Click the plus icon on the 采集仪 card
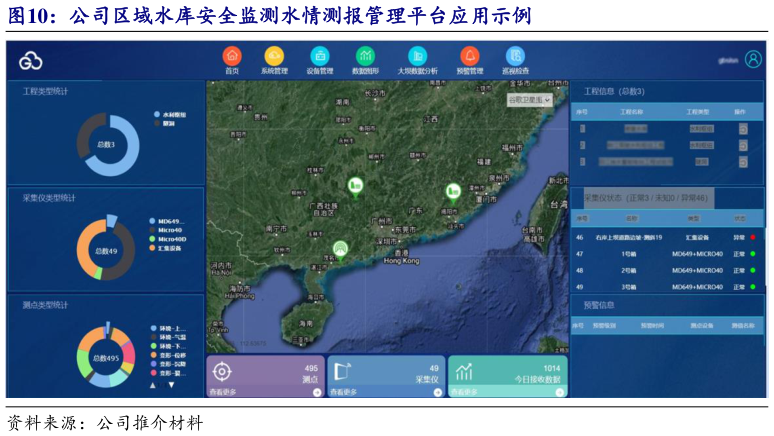774x436 pixels. tap(437, 393)
